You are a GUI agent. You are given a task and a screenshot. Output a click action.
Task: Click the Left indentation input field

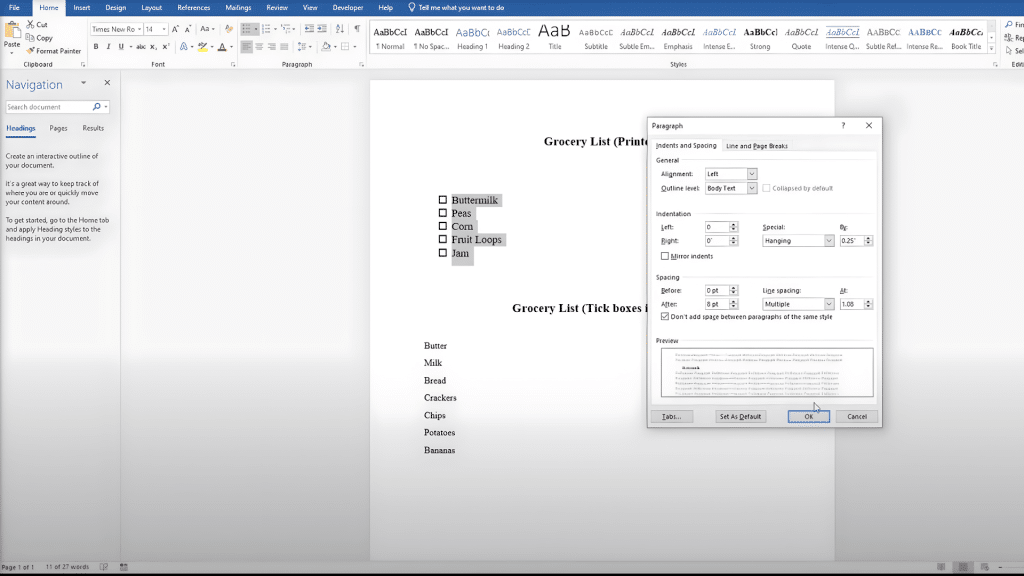click(717, 227)
